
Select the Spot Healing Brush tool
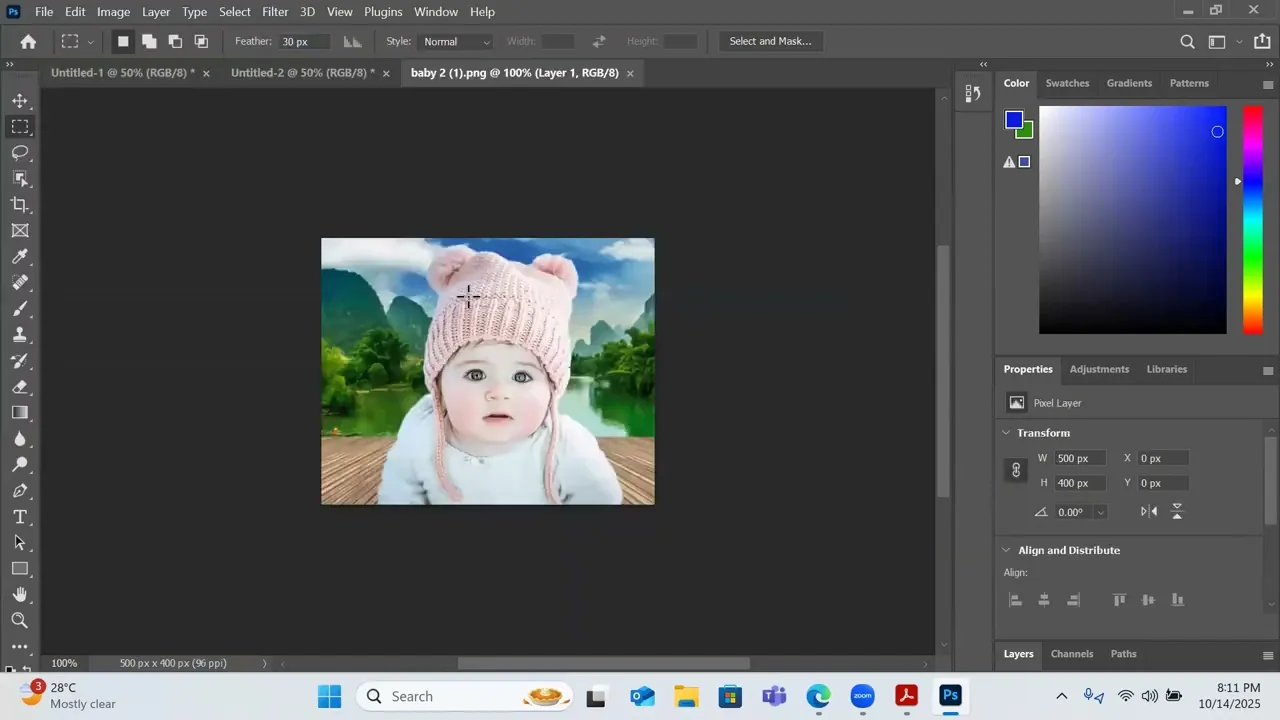pyautogui.click(x=20, y=283)
